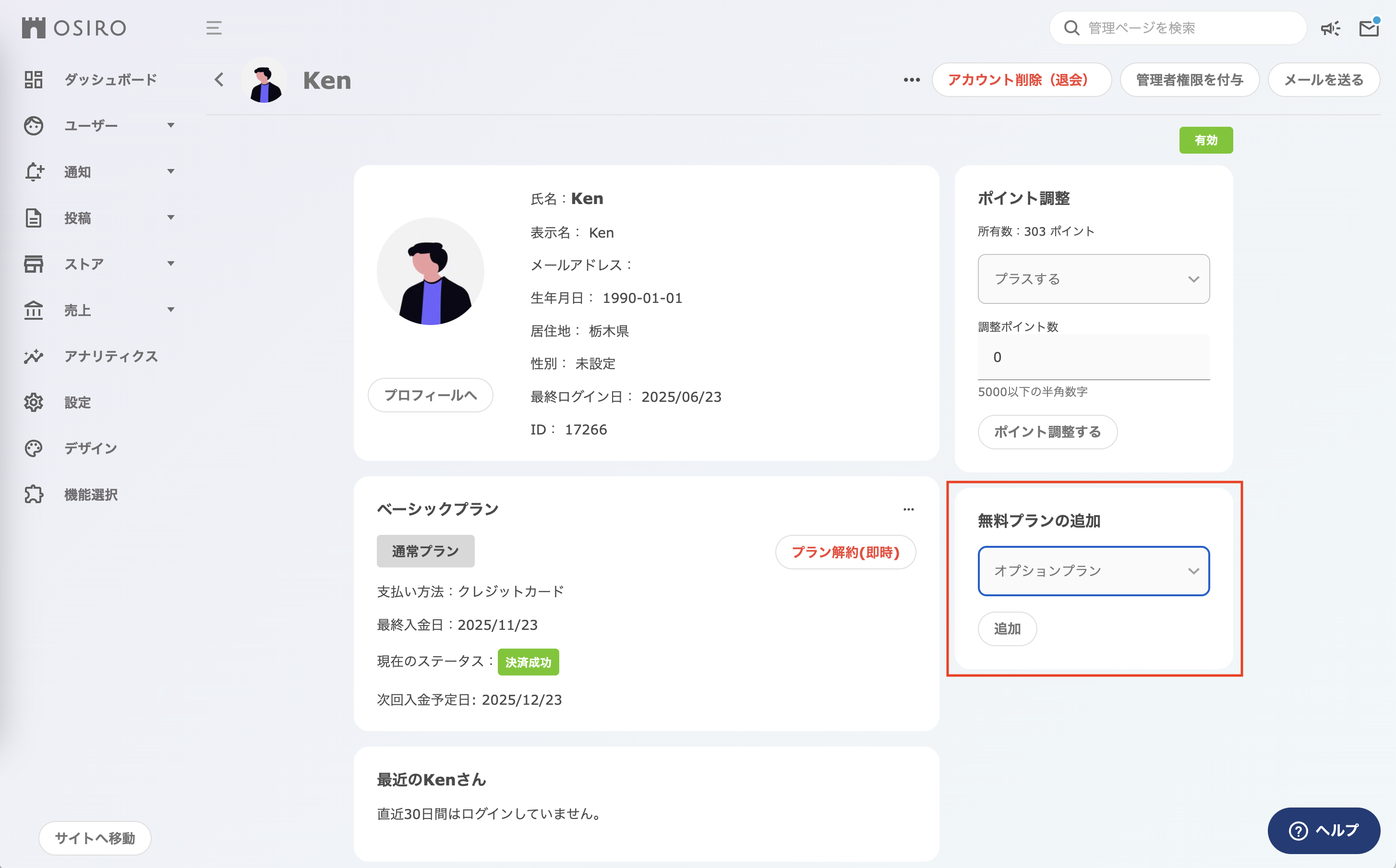The image size is (1396, 868).
Task: Open the mail inbox icon
Action: tap(1369, 28)
